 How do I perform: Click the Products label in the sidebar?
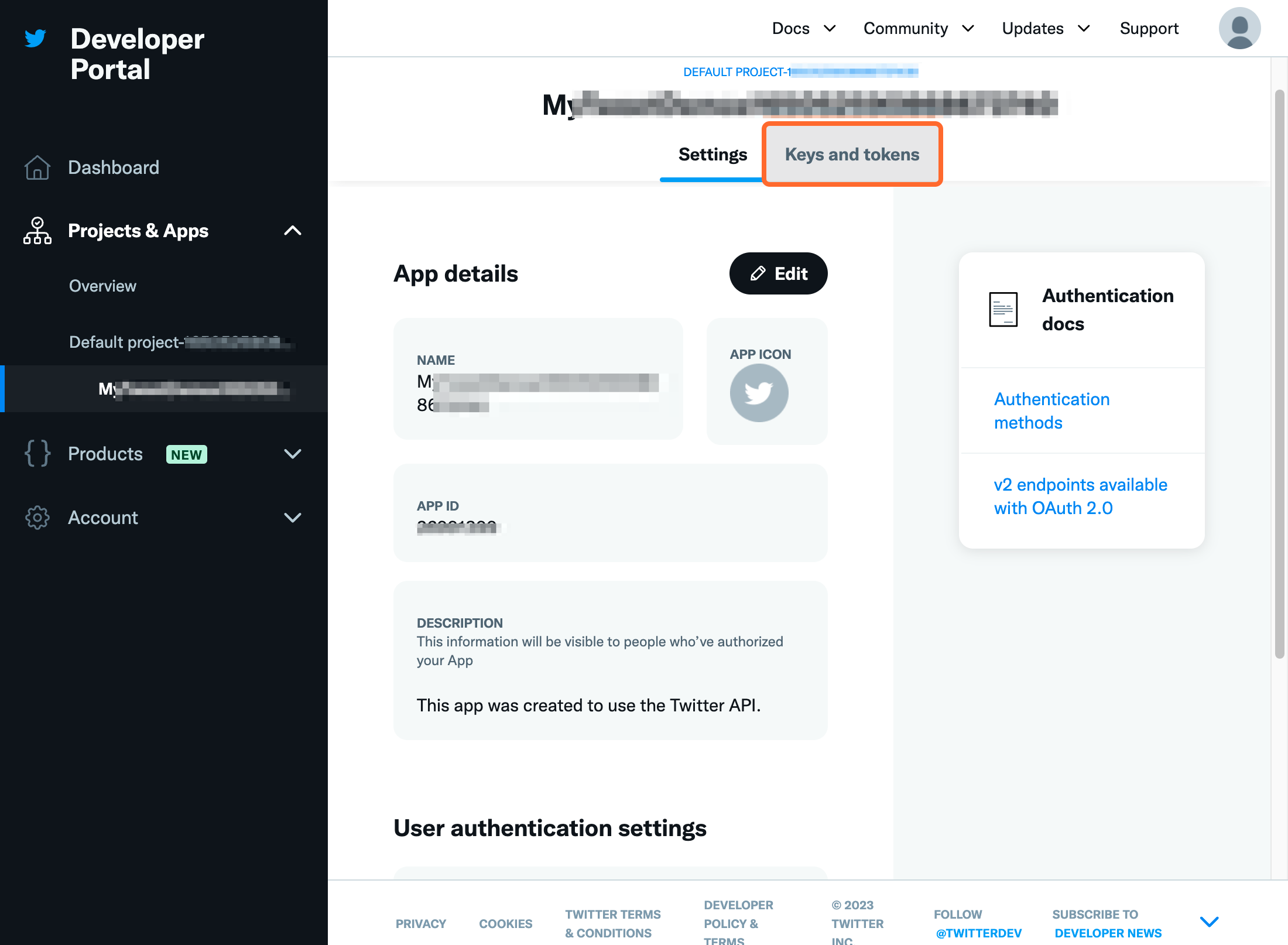[105, 454]
